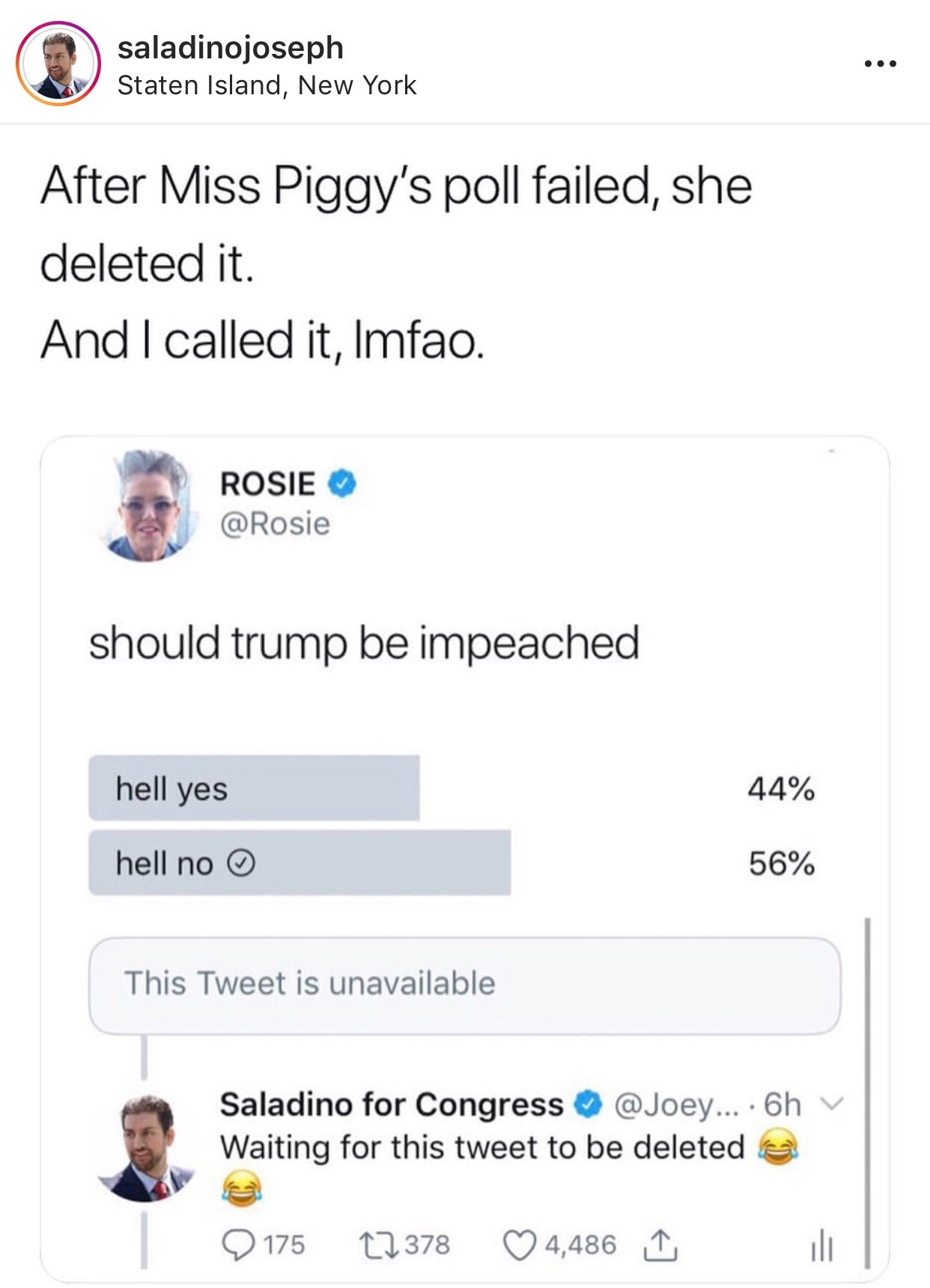Open the Staten Island, New York location
Viewport: 930px width, 1288px height.
click(267, 85)
